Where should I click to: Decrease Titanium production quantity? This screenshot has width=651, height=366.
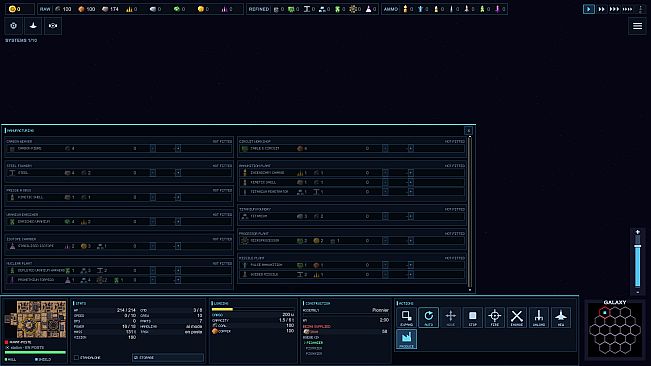(385, 216)
